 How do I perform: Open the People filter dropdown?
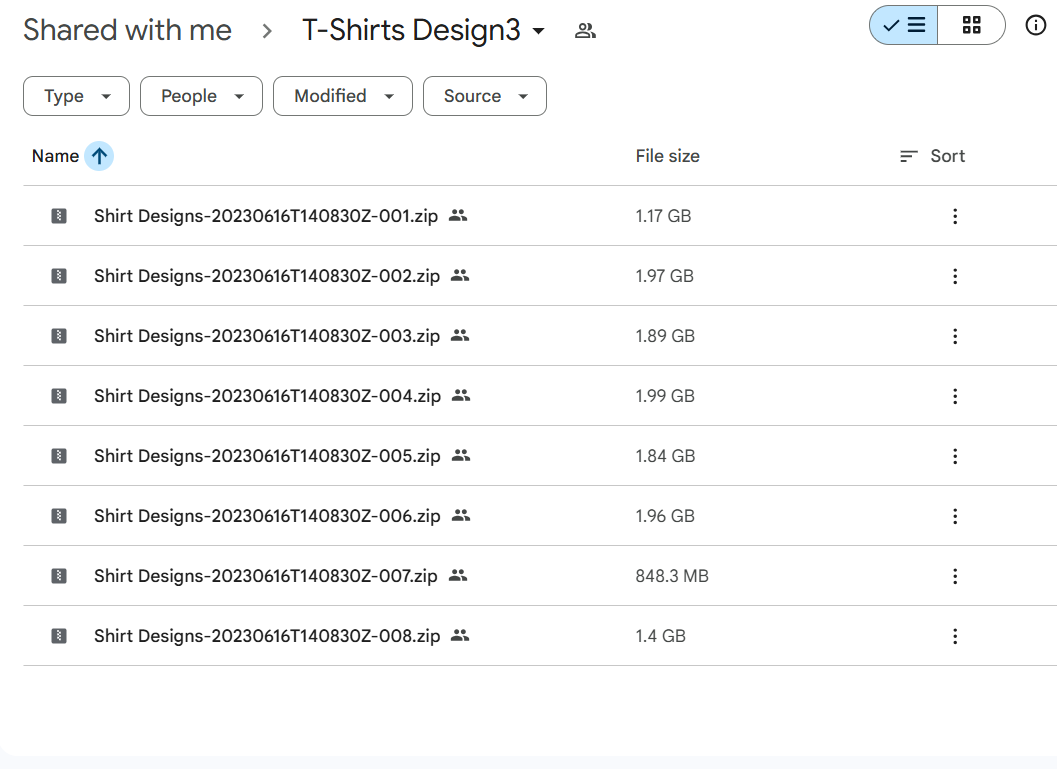tap(201, 96)
